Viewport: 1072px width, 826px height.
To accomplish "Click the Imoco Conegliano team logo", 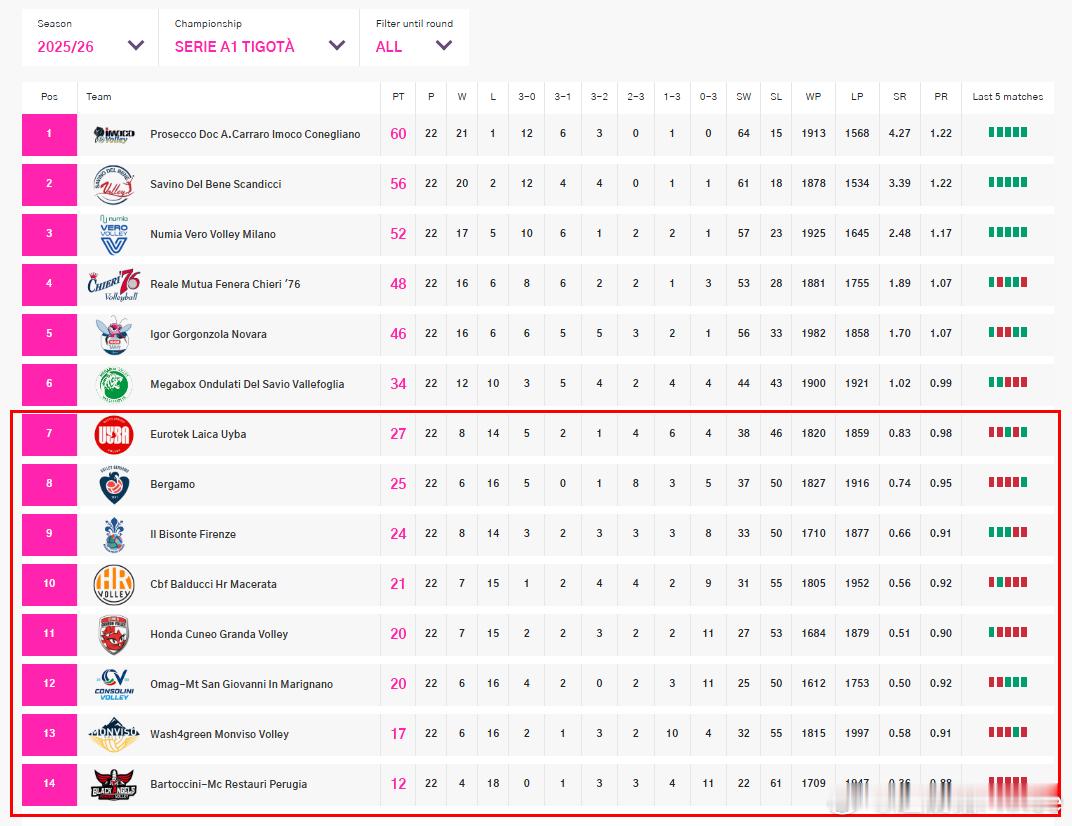I will coord(113,134).
